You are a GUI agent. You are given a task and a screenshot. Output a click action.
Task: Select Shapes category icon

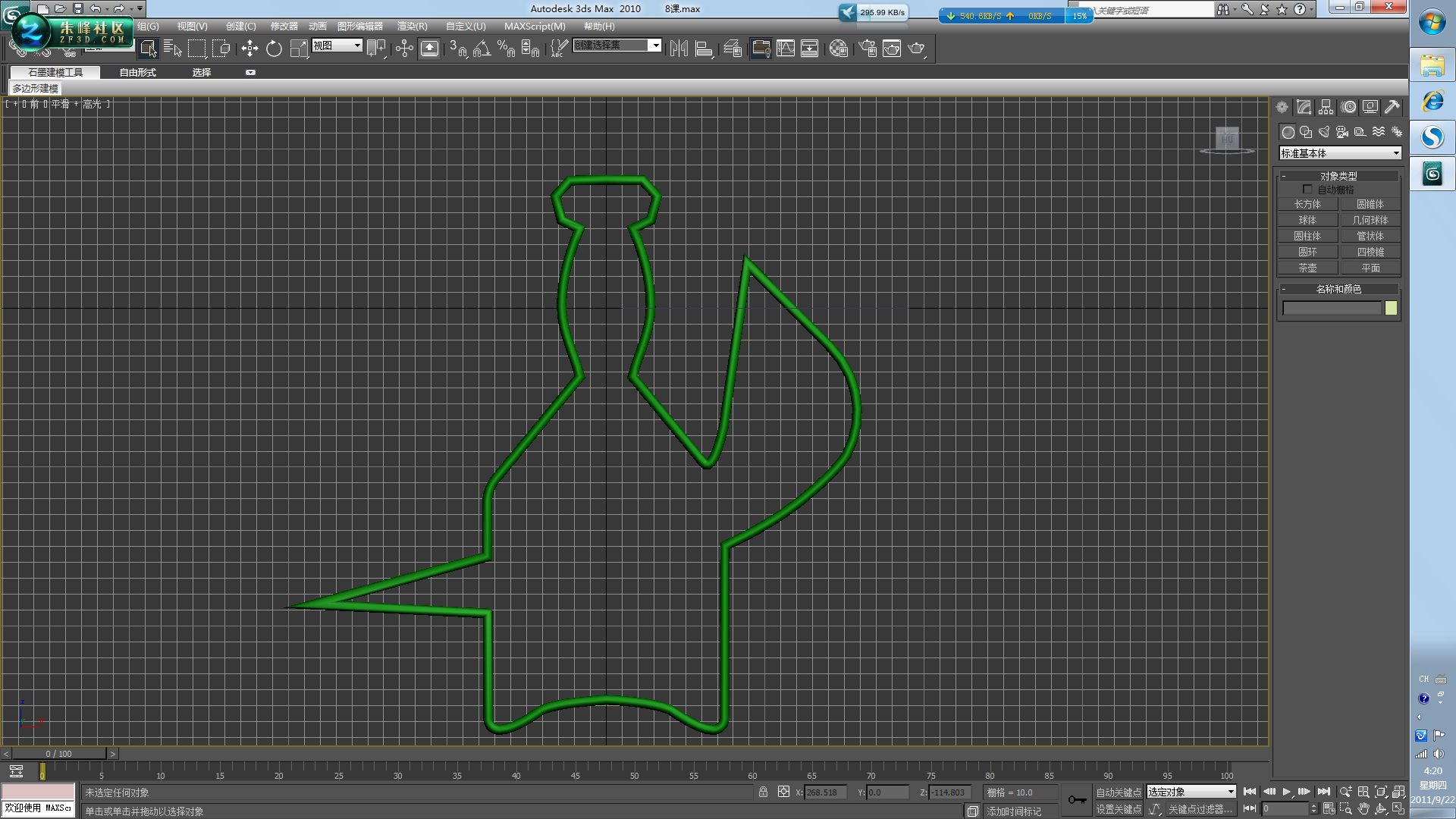(x=1306, y=132)
